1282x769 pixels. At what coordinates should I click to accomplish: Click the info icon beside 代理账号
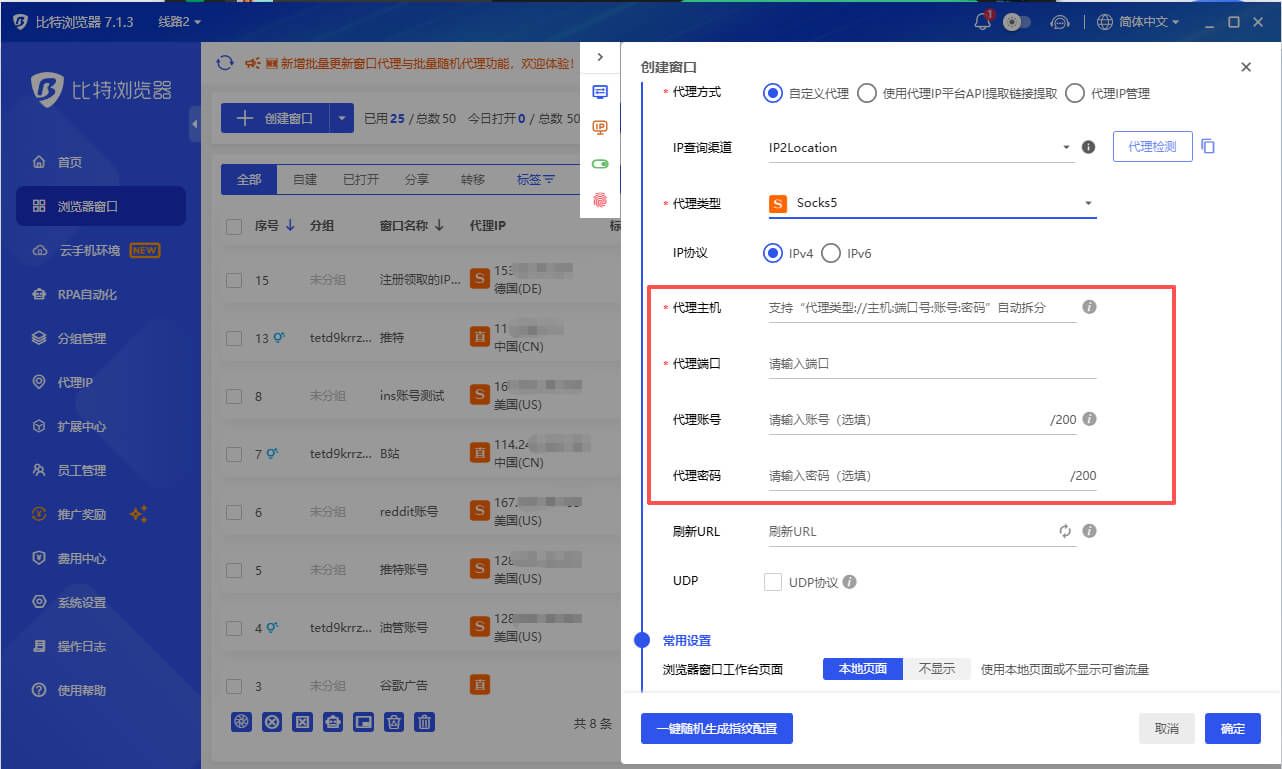point(1090,419)
